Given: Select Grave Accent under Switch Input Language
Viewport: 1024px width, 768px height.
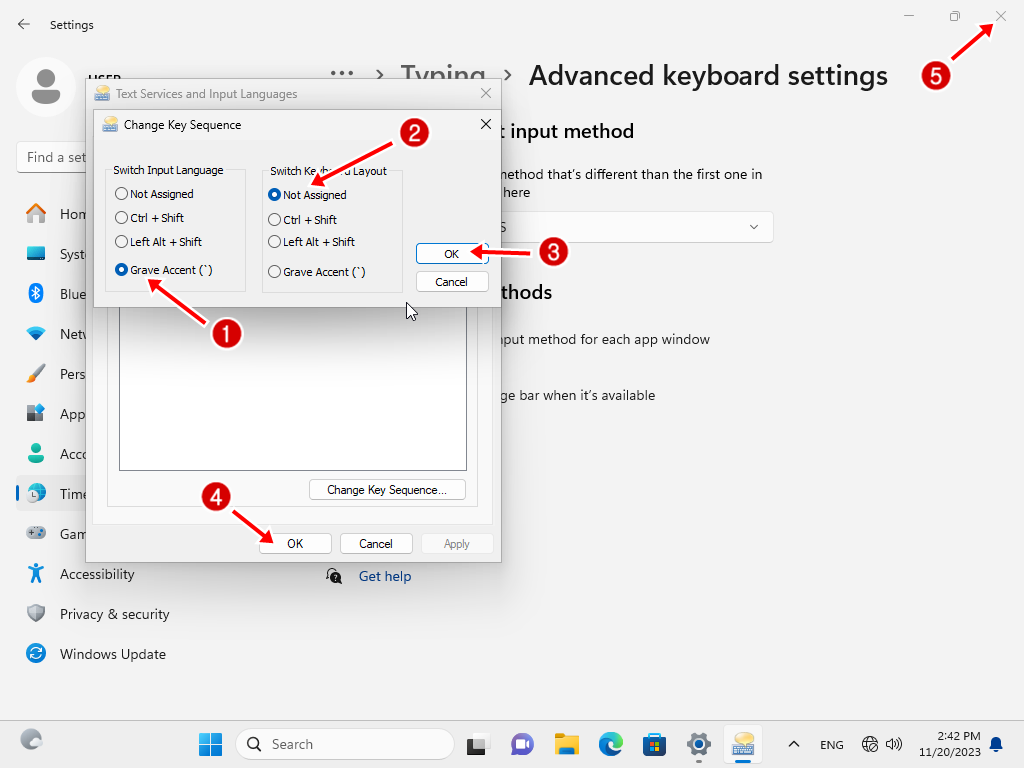Looking at the screenshot, I should click(122, 270).
